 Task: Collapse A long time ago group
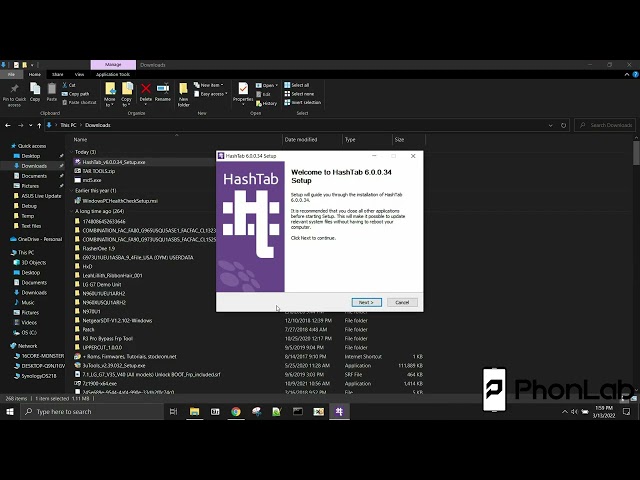(x=71, y=211)
